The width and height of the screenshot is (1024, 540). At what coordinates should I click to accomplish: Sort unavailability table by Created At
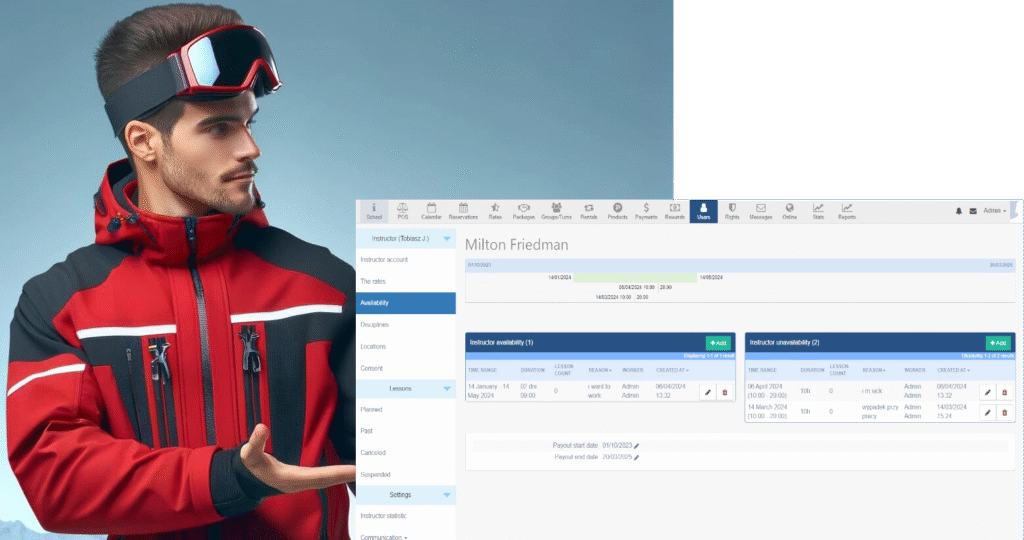pos(952,370)
